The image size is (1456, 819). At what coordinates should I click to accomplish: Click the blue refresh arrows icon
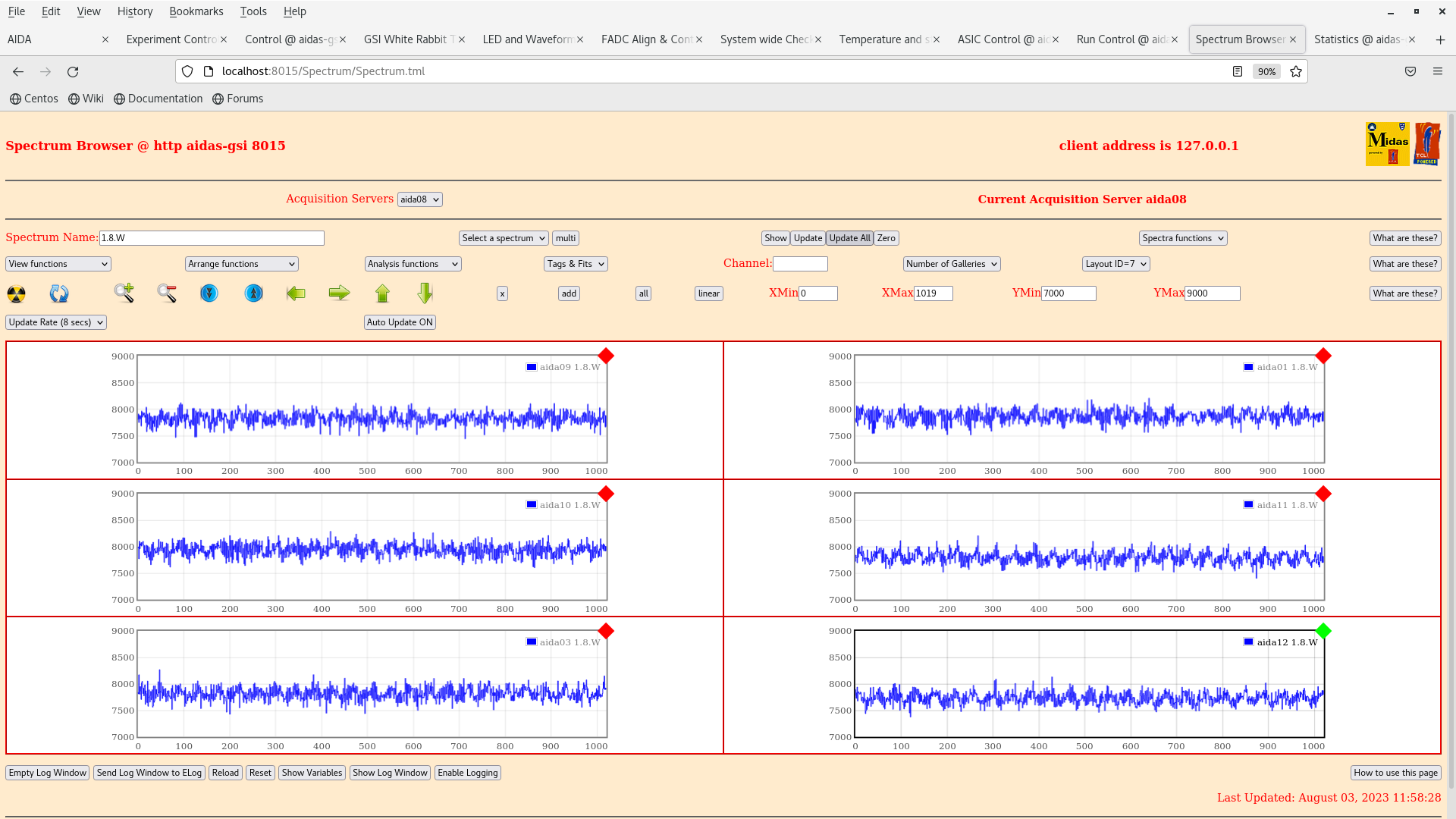[x=59, y=293]
